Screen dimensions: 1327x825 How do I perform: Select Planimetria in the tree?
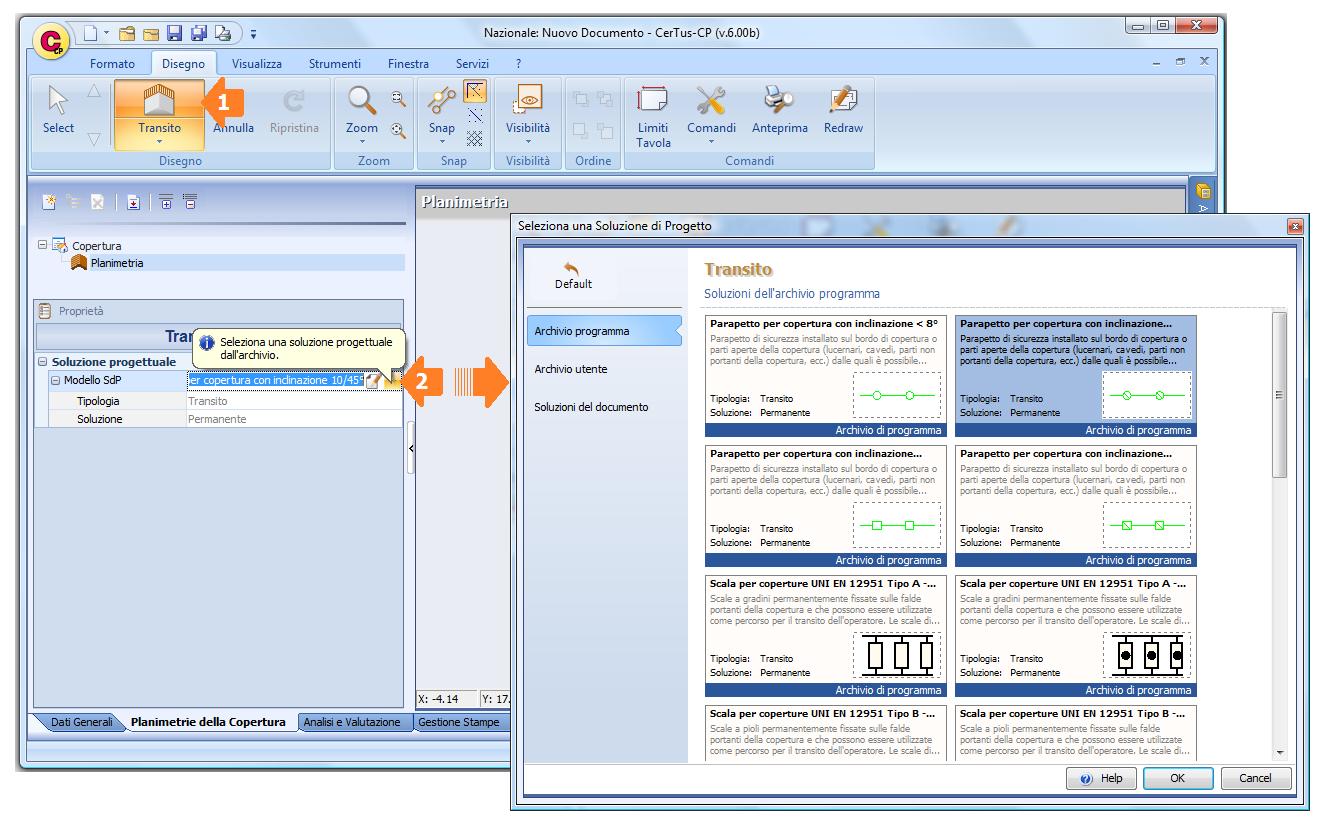[117, 263]
